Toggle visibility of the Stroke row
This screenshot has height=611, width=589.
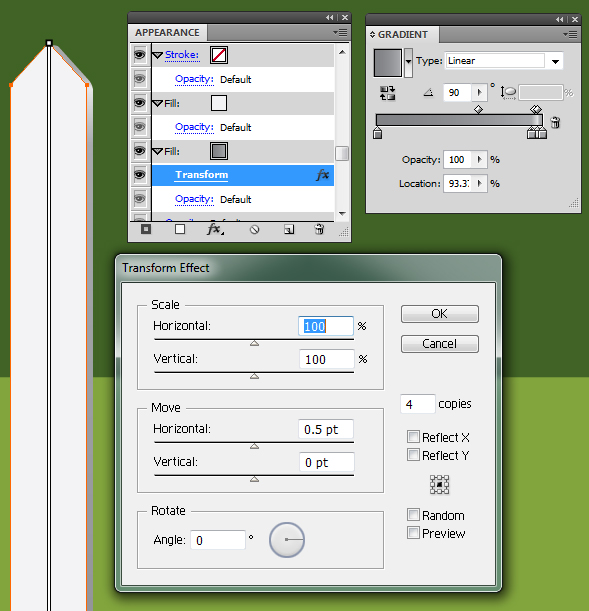(139, 55)
